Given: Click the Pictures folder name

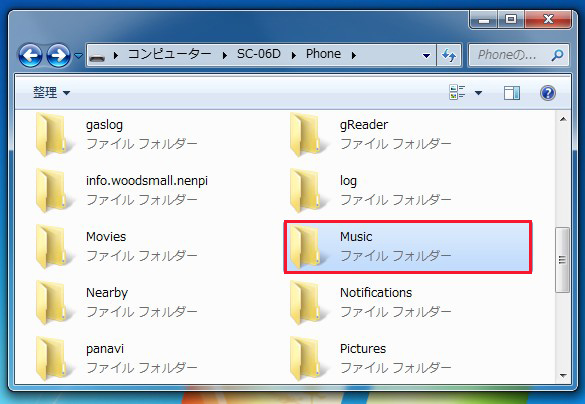Looking at the screenshot, I should [363, 348].
